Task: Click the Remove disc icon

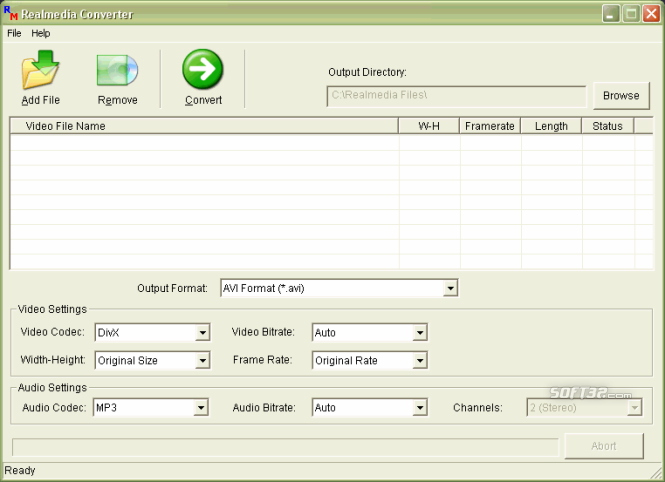Action: 117,70
